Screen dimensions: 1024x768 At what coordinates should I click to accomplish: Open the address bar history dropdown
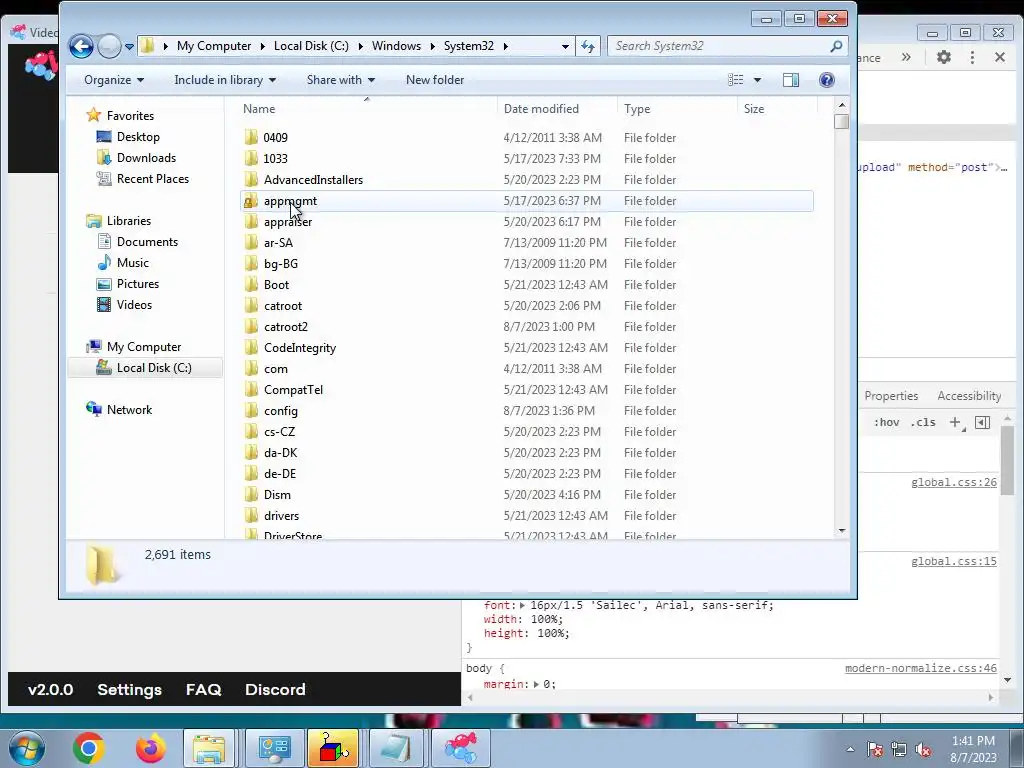tap(565, 46)
